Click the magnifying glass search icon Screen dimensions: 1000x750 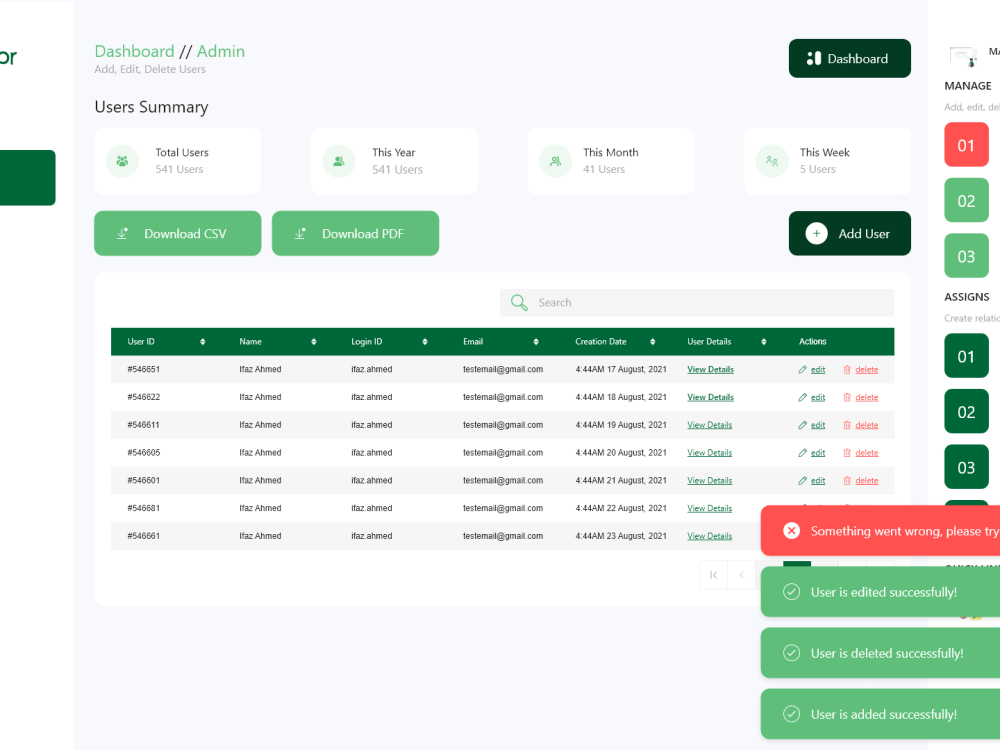point(519,302)
